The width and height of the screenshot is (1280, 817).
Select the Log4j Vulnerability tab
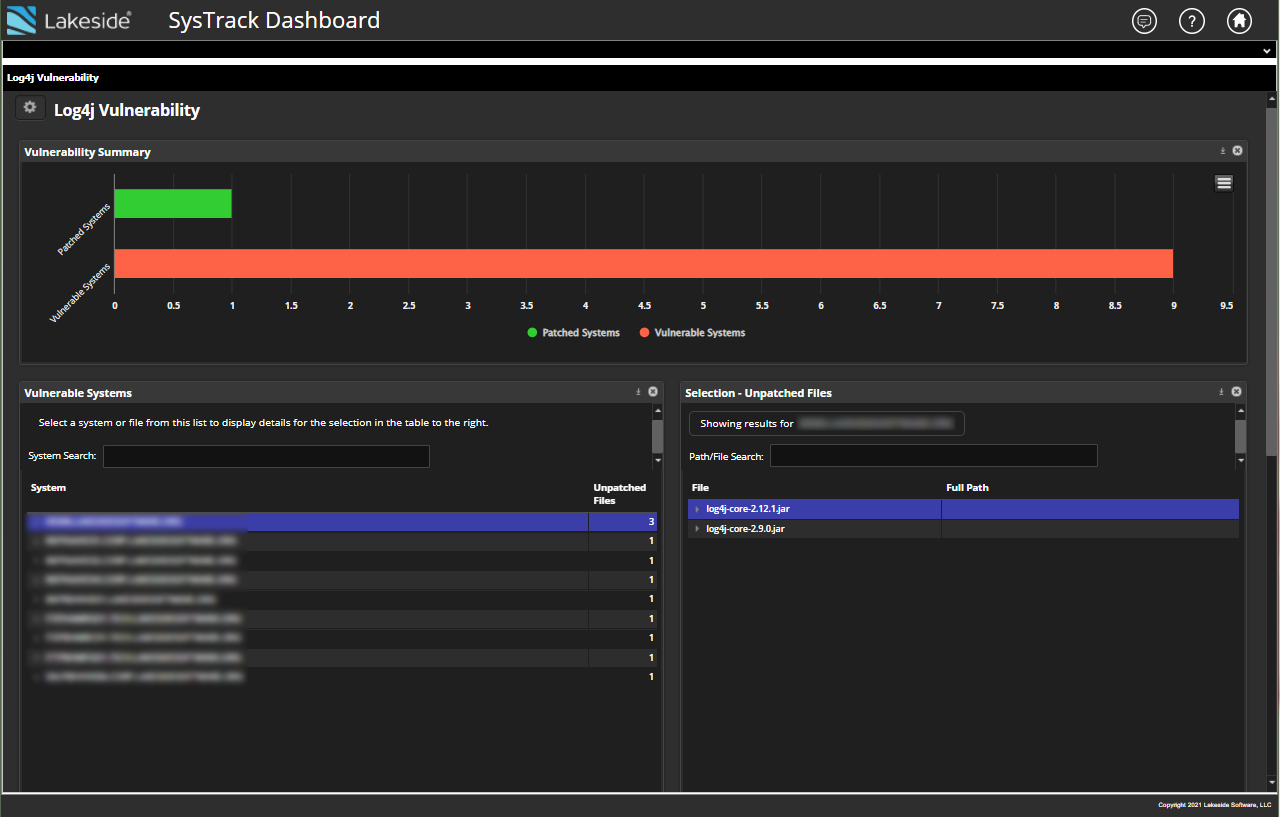[x=53, y=78]
